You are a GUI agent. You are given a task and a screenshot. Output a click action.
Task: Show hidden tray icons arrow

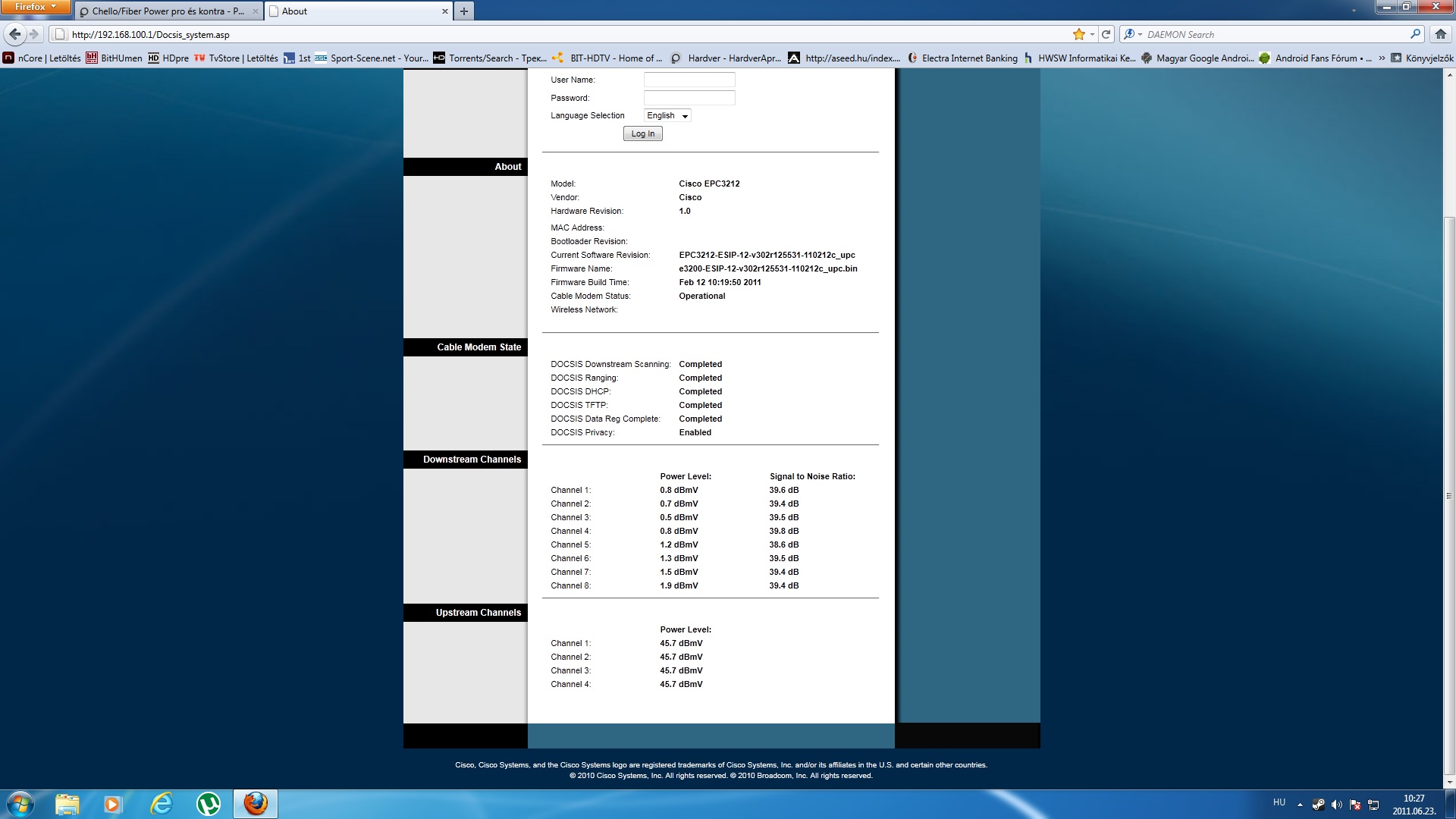[1300, 805]
